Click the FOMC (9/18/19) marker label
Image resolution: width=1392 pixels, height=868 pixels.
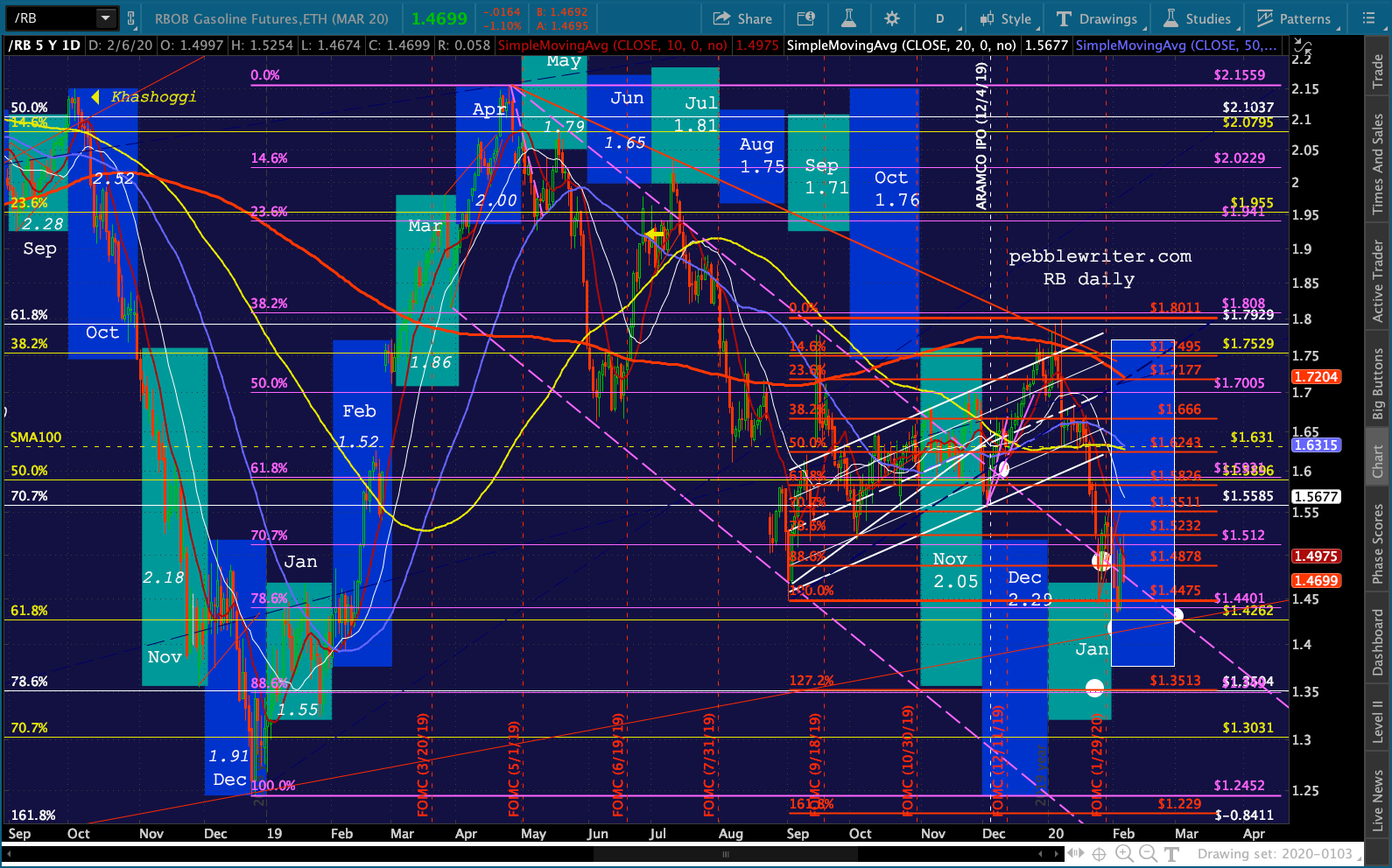coord(815,766)
